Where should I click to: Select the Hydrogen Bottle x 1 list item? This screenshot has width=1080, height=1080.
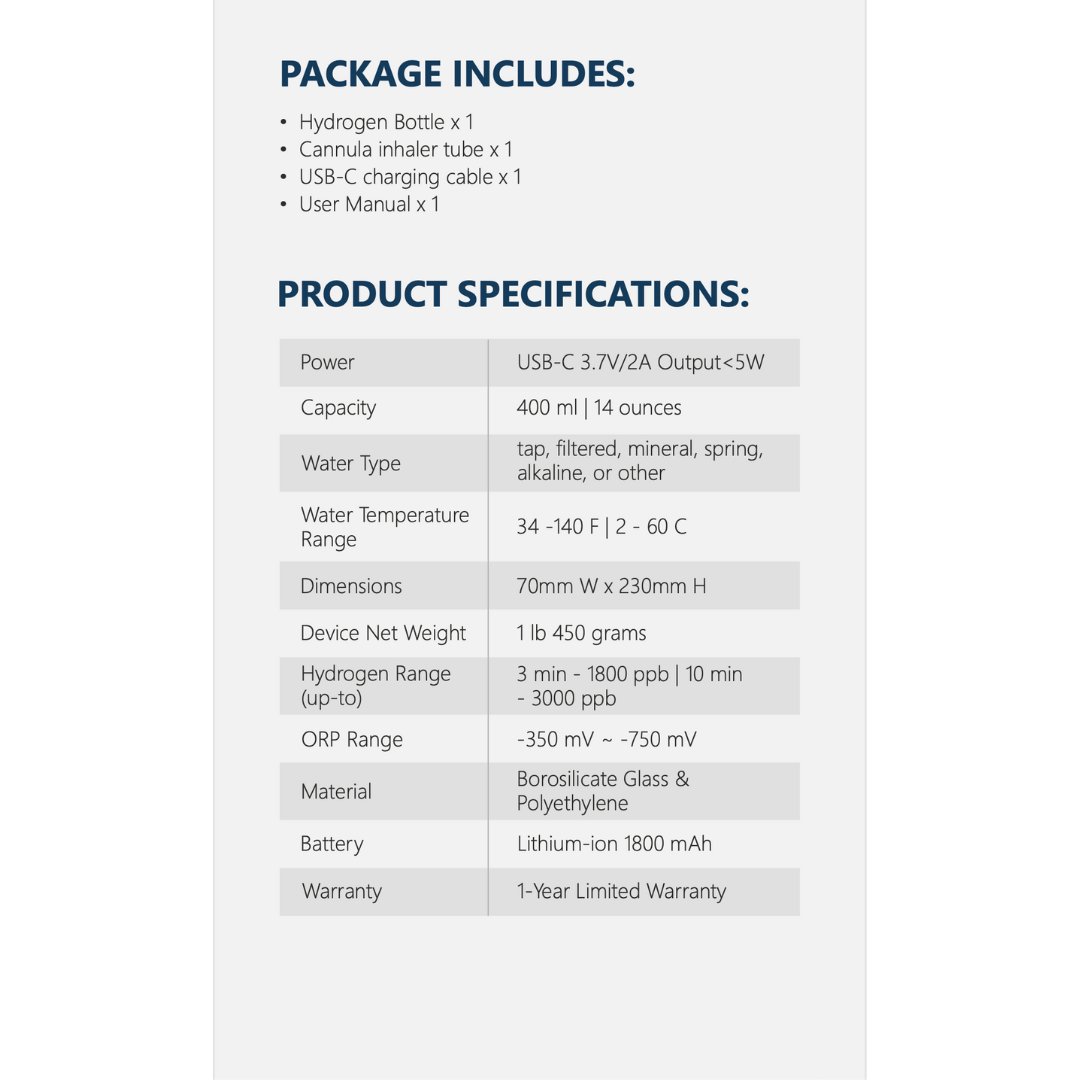pyautogui.click(x=386, y=122)
